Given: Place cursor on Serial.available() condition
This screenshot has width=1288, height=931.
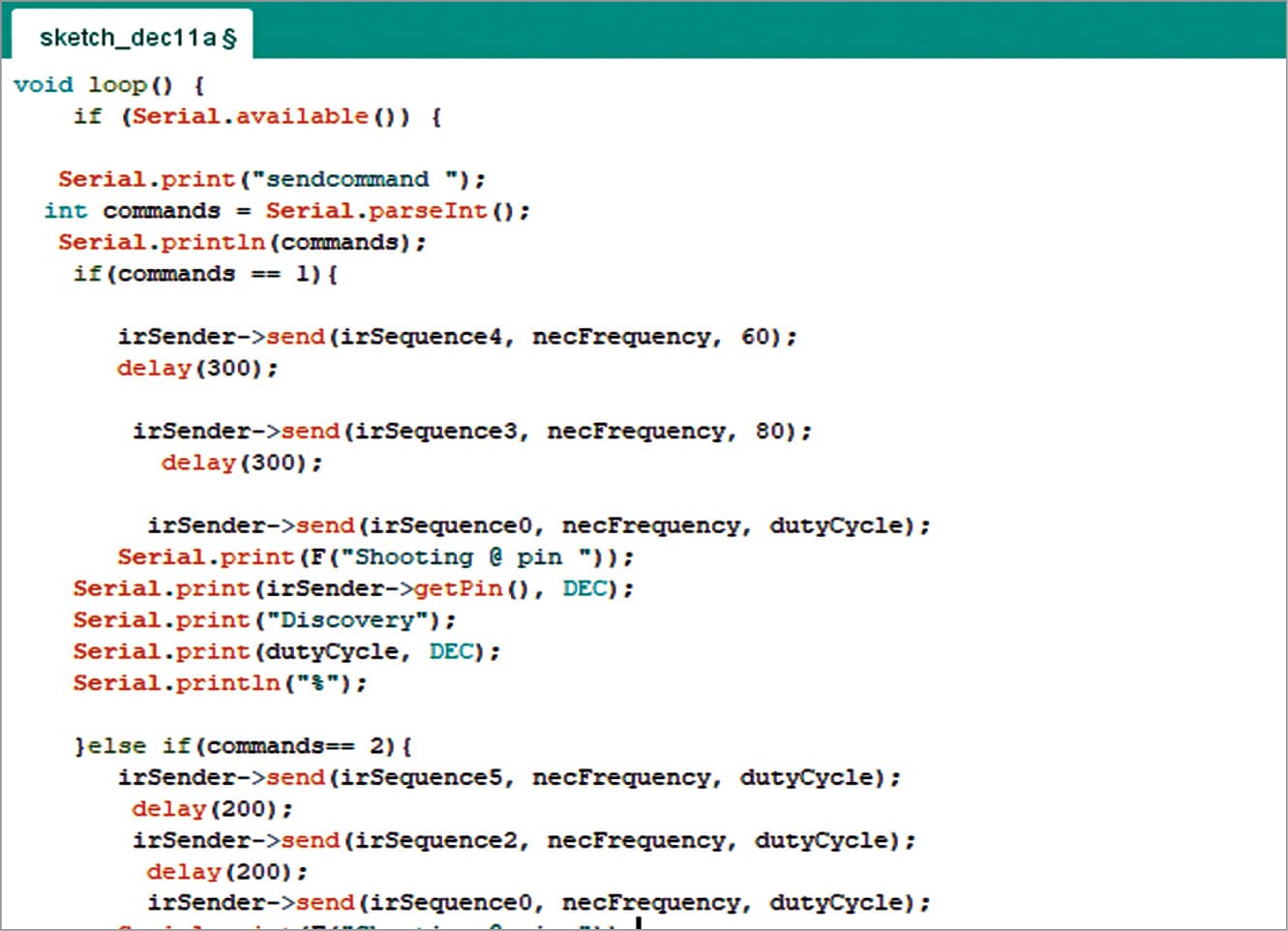Looking at the screenshot, I should click(269, 117).
